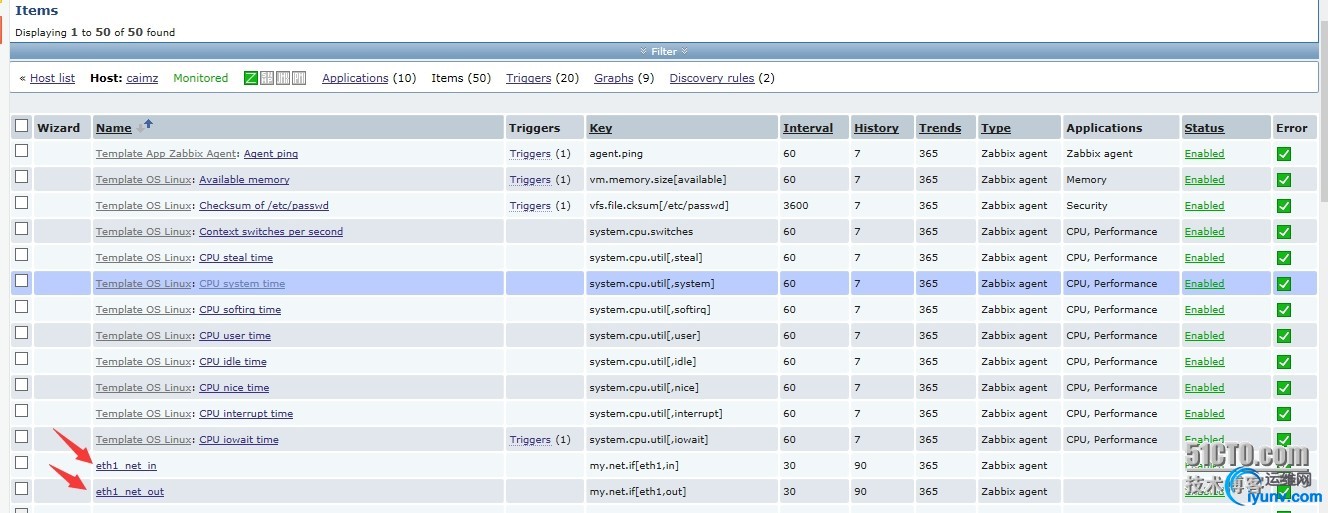Click the sort arrow next to Name
This screenshot has height=513, width=1328.
(x=147, y=125)
